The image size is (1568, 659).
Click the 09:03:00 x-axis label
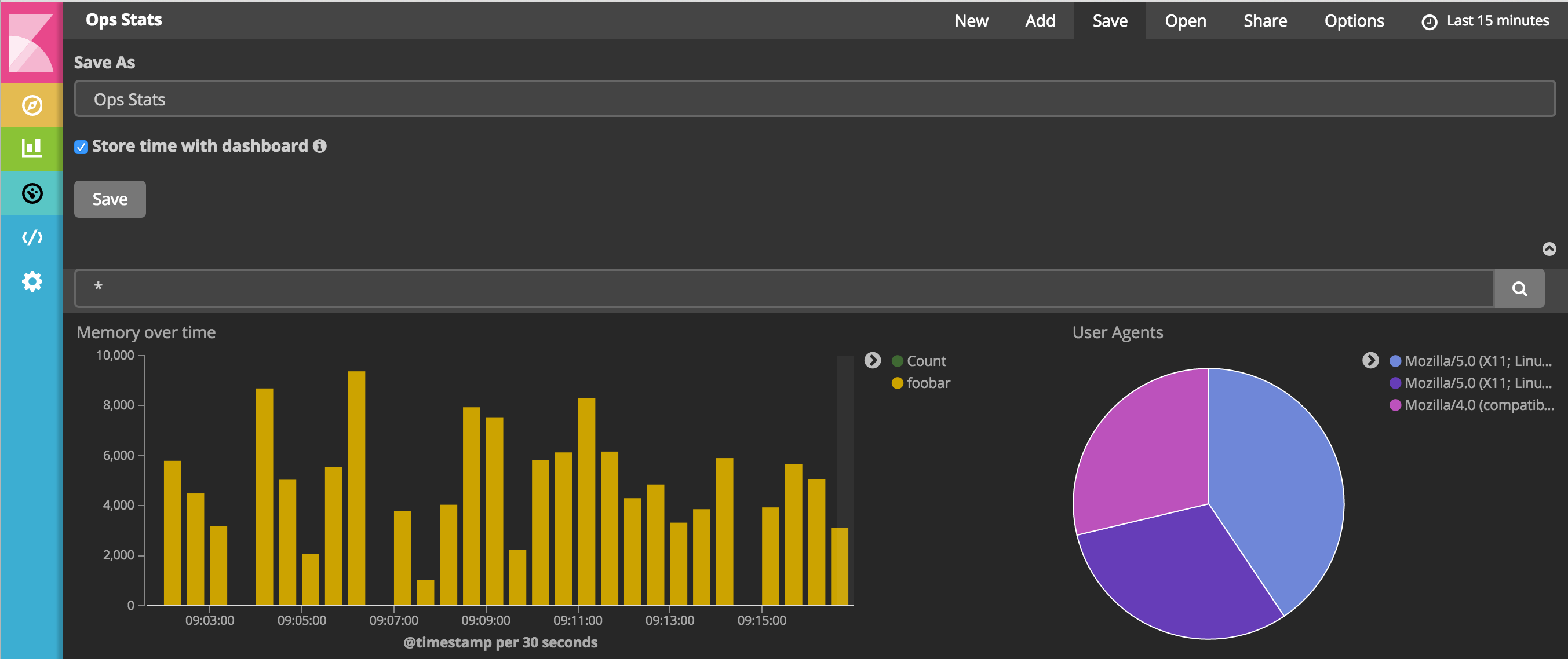tap(209, 620)
